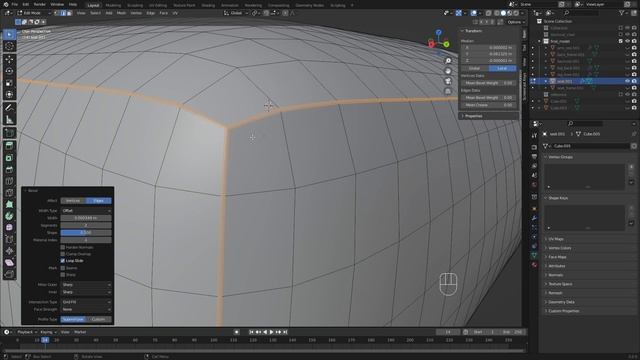This screenshot has height=360, width=640.
Task: Select the Bevel tool in left toolbar
Action: (9, 169)
